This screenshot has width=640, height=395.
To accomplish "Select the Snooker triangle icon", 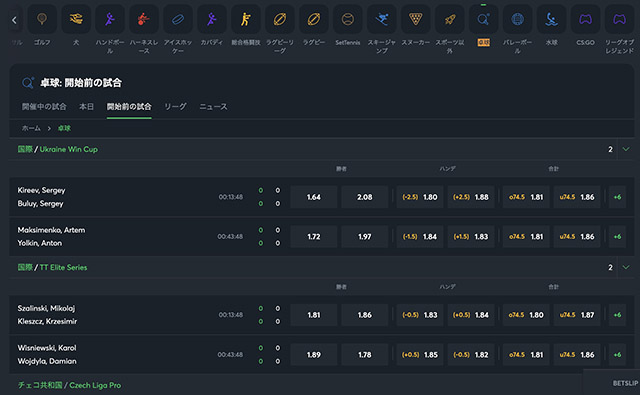I will coord(416,19).
